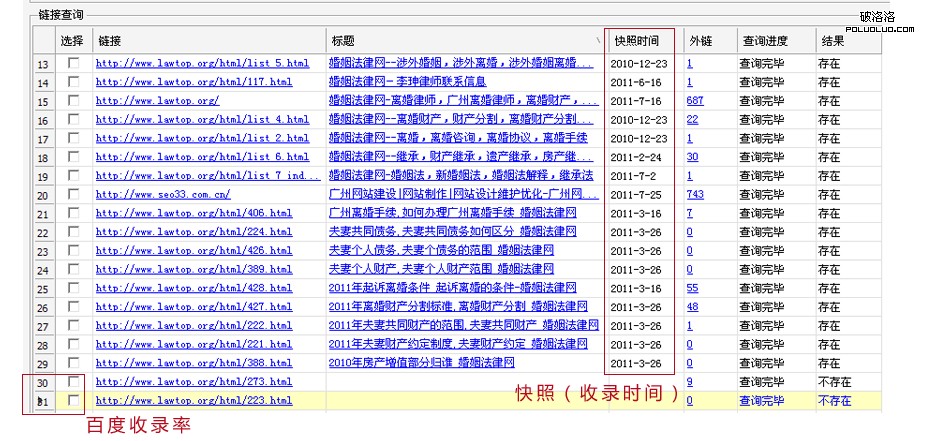Open the 2010年房产增值部分归谁 title link

(421, 363)
